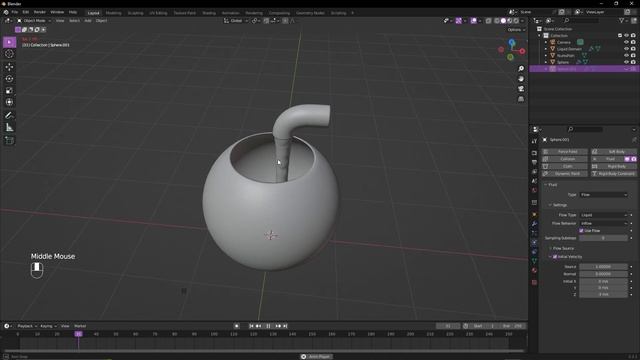Image resolution: width=640 pixels, height=360 pixels.
Task: Uncheck the Initial Velocity checkbox
Action: tap(555, 257)
